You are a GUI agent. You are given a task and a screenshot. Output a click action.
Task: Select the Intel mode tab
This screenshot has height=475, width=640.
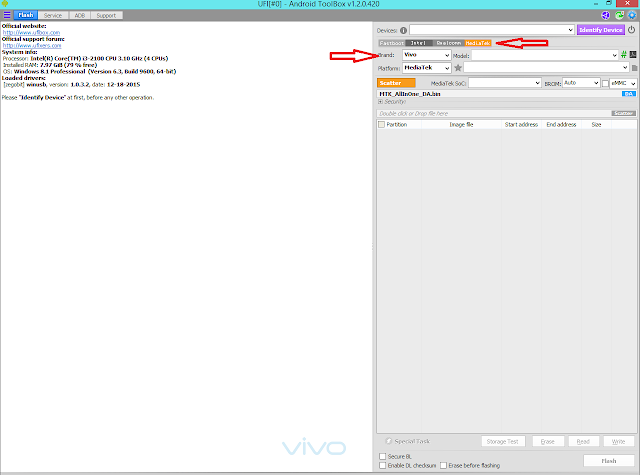pos(419,43)
